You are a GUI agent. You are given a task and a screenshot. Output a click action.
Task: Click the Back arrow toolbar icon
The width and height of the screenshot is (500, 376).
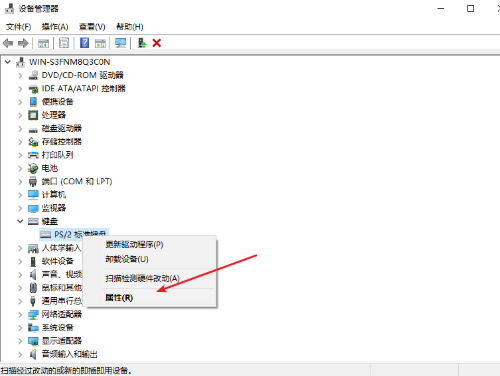click(x=8, y=43)
